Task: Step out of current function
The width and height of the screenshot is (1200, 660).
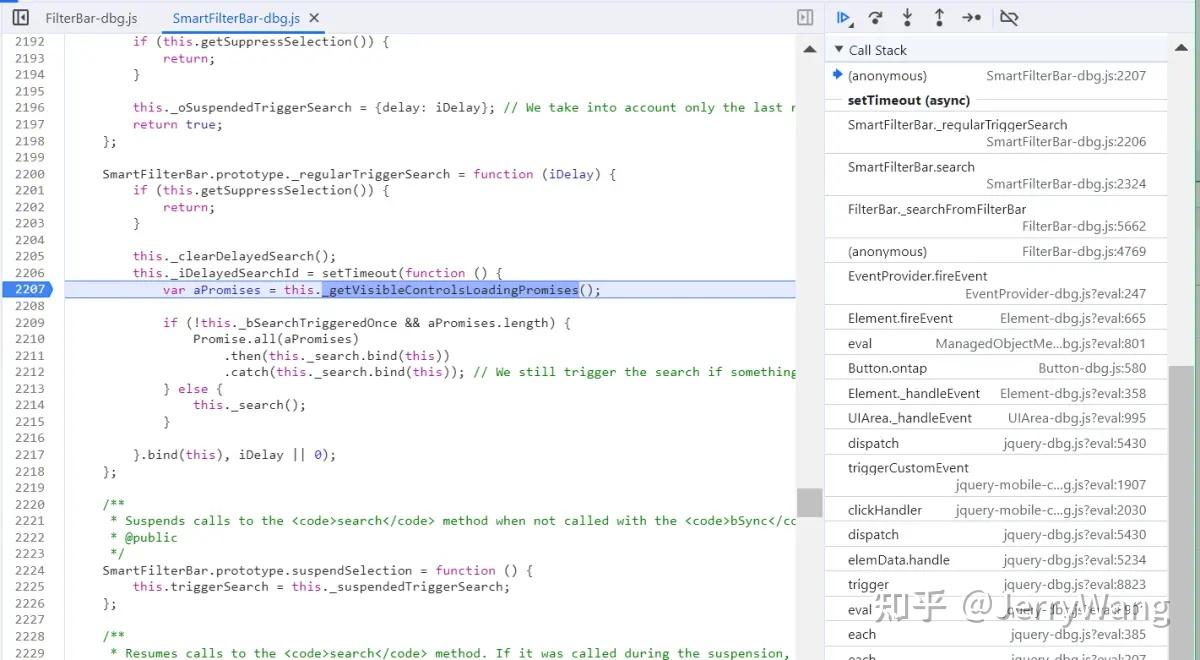Action: point(939,18)
